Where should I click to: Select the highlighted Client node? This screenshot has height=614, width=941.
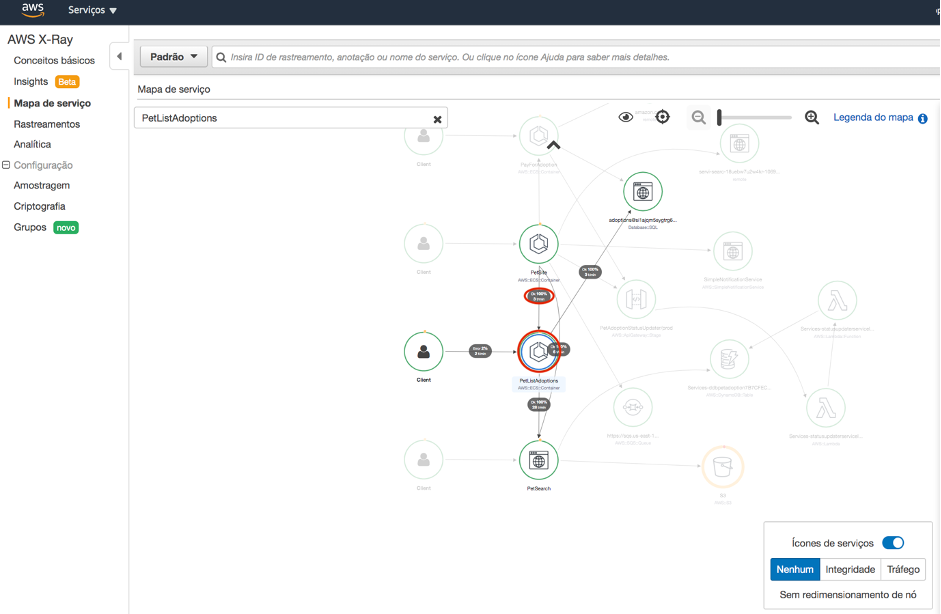(x=423, y=352)
